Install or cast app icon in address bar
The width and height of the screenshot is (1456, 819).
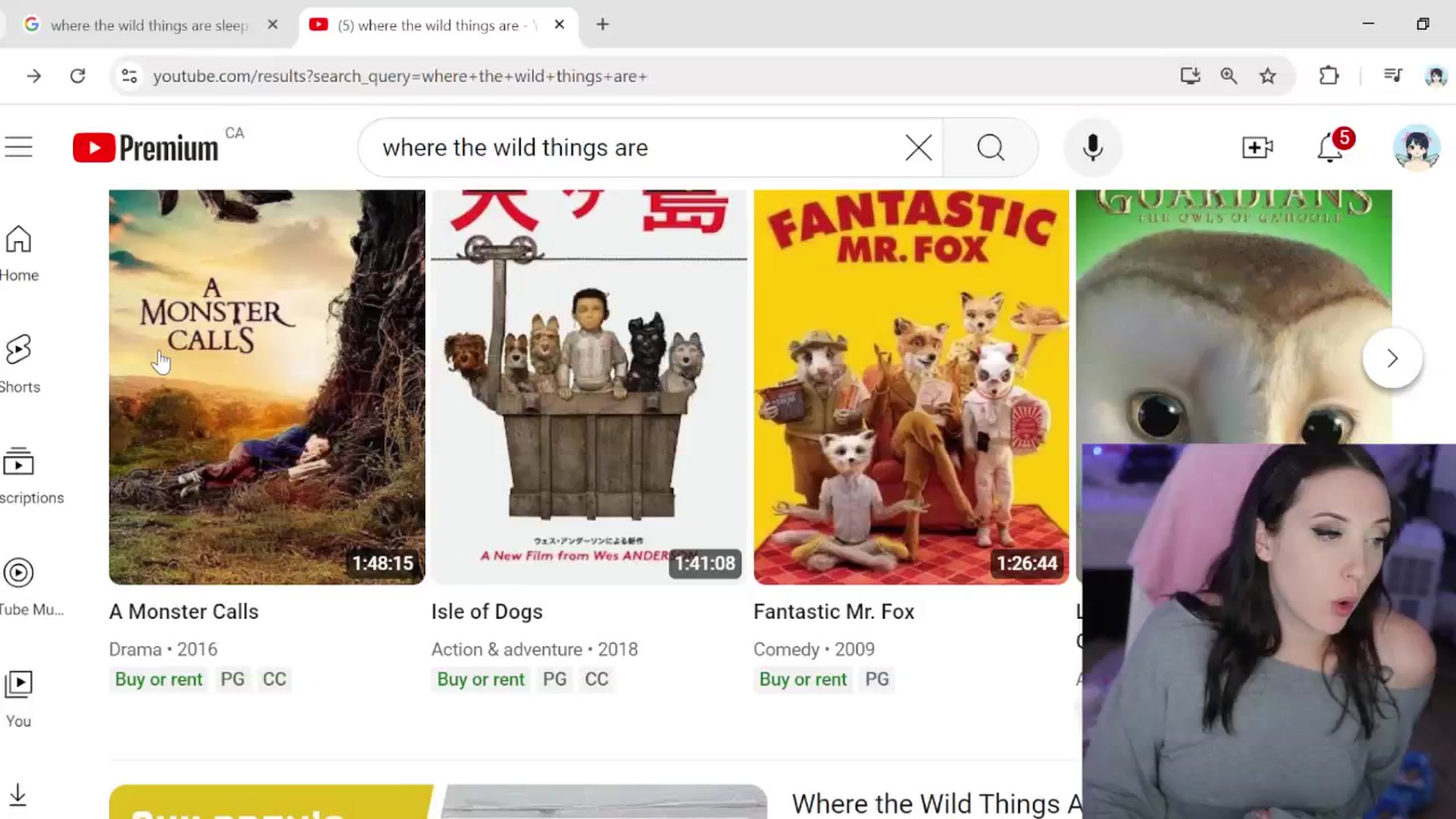pyautogui.click(x=1190, y=76)
